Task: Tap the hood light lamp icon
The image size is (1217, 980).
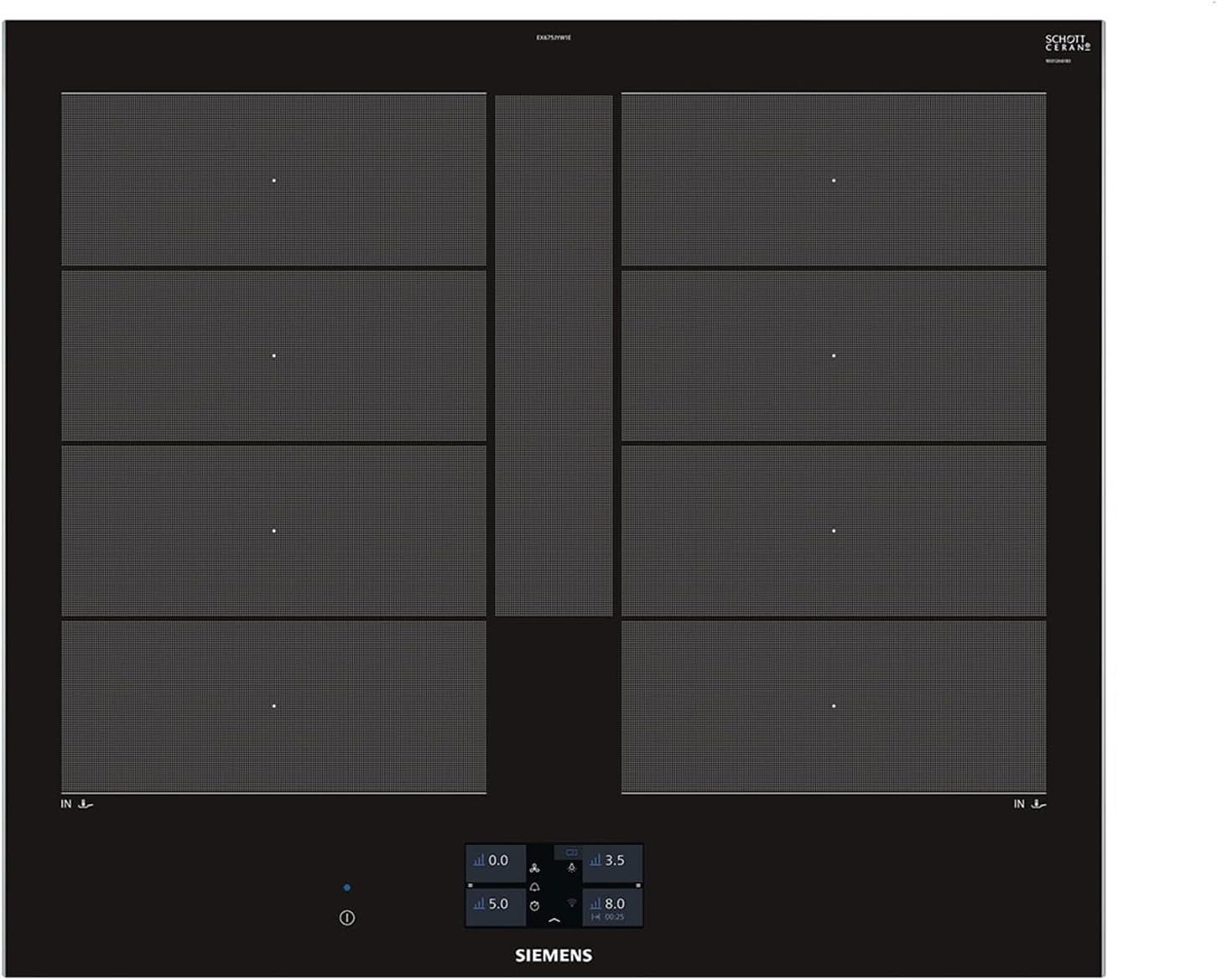Action: [572, 868]
